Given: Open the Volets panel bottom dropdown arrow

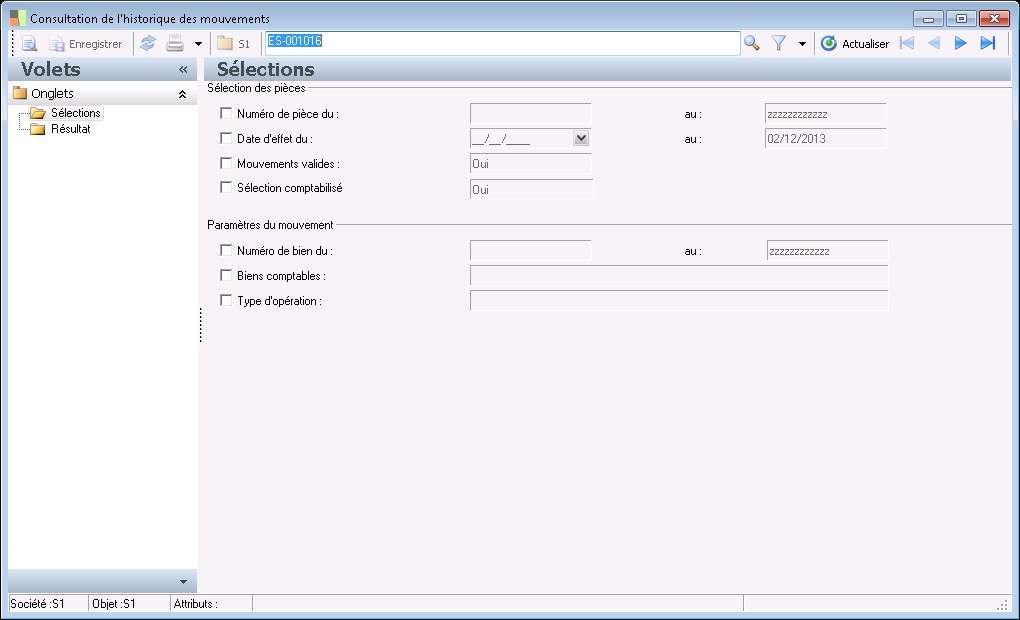Looking at the screenshot, I should point(183,582).
